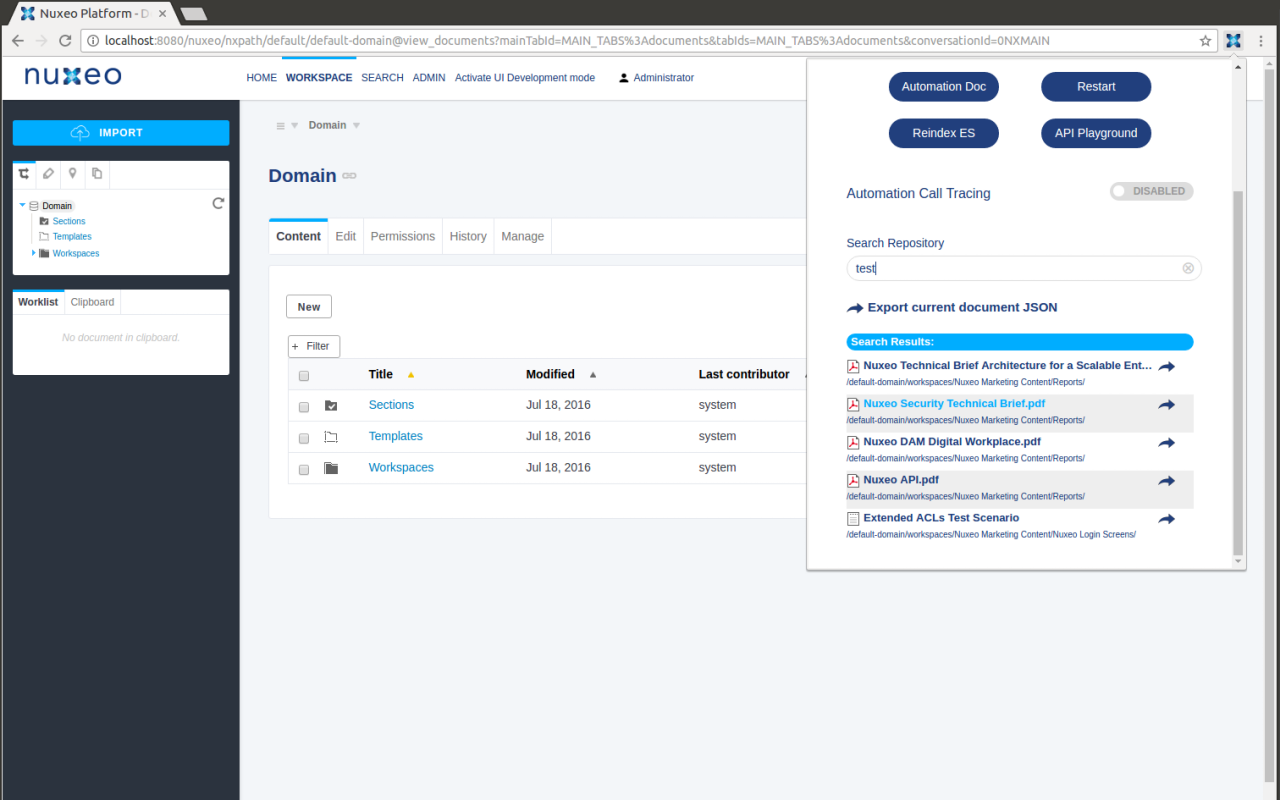Clear the Search Repository field
This screenshot has height=800, width=1280.
pyautogui.click(x=1188, y=268)
